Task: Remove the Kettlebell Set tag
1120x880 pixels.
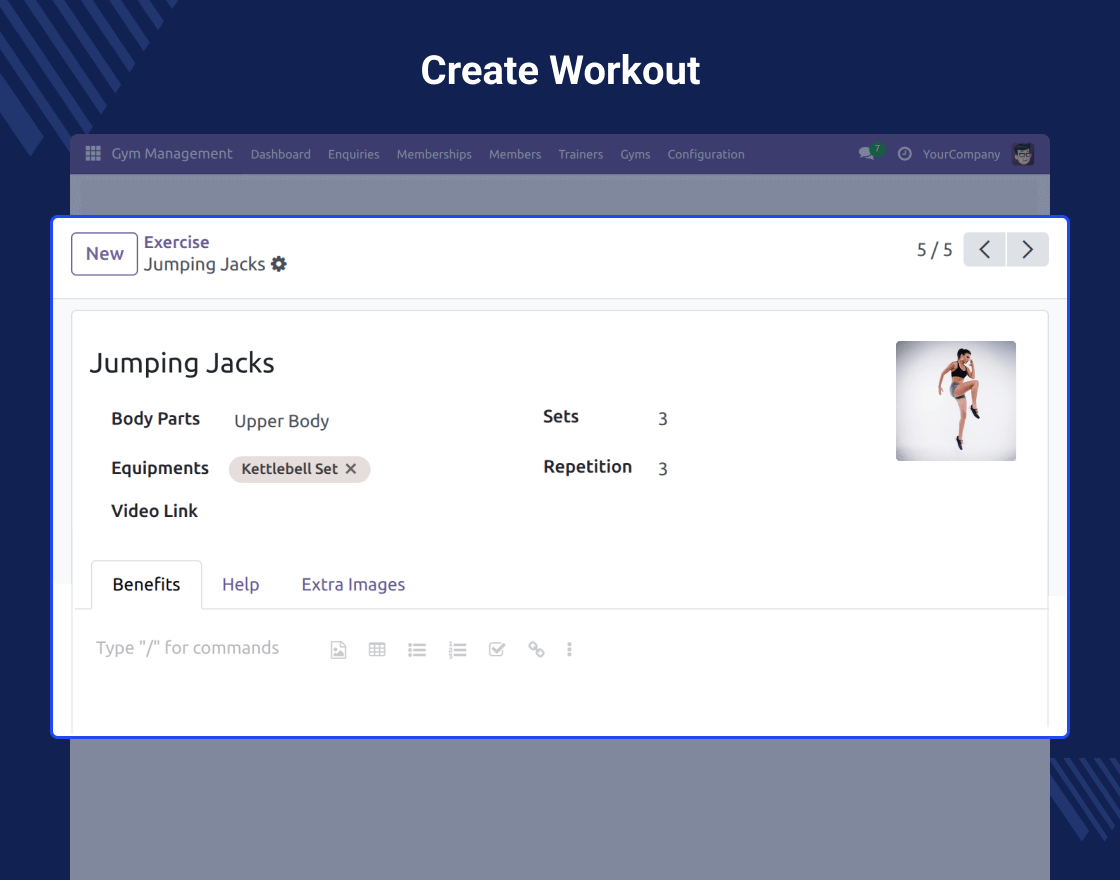Action: tap(351, 469)
